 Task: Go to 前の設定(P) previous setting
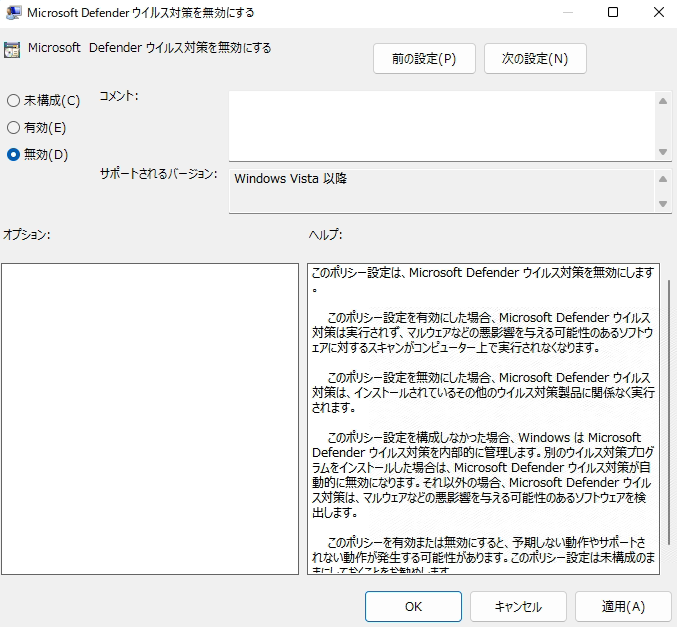(424, 59)
